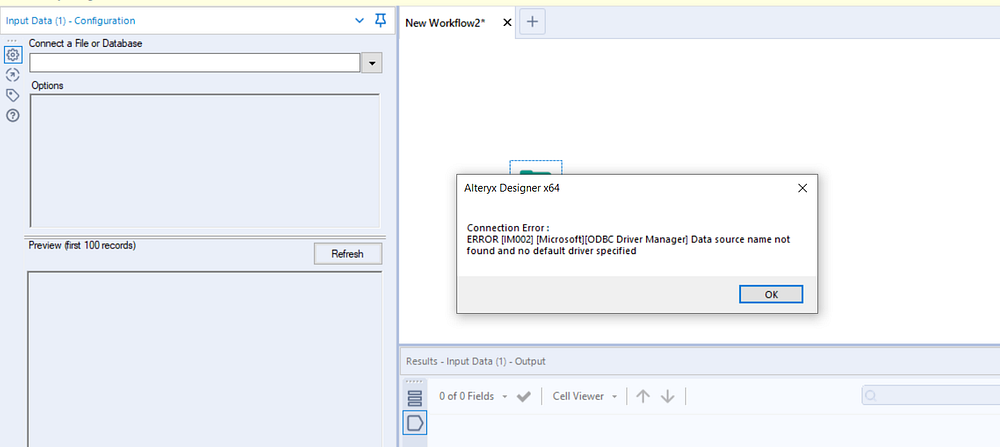Show the messages list view in Results
This screenshot has width=1000, height=447.
[x=415, y=399]
